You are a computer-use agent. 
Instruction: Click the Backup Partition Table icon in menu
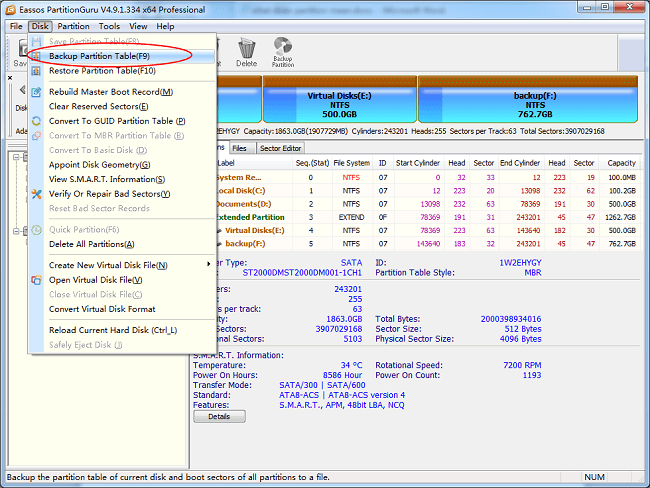point(36,56)
